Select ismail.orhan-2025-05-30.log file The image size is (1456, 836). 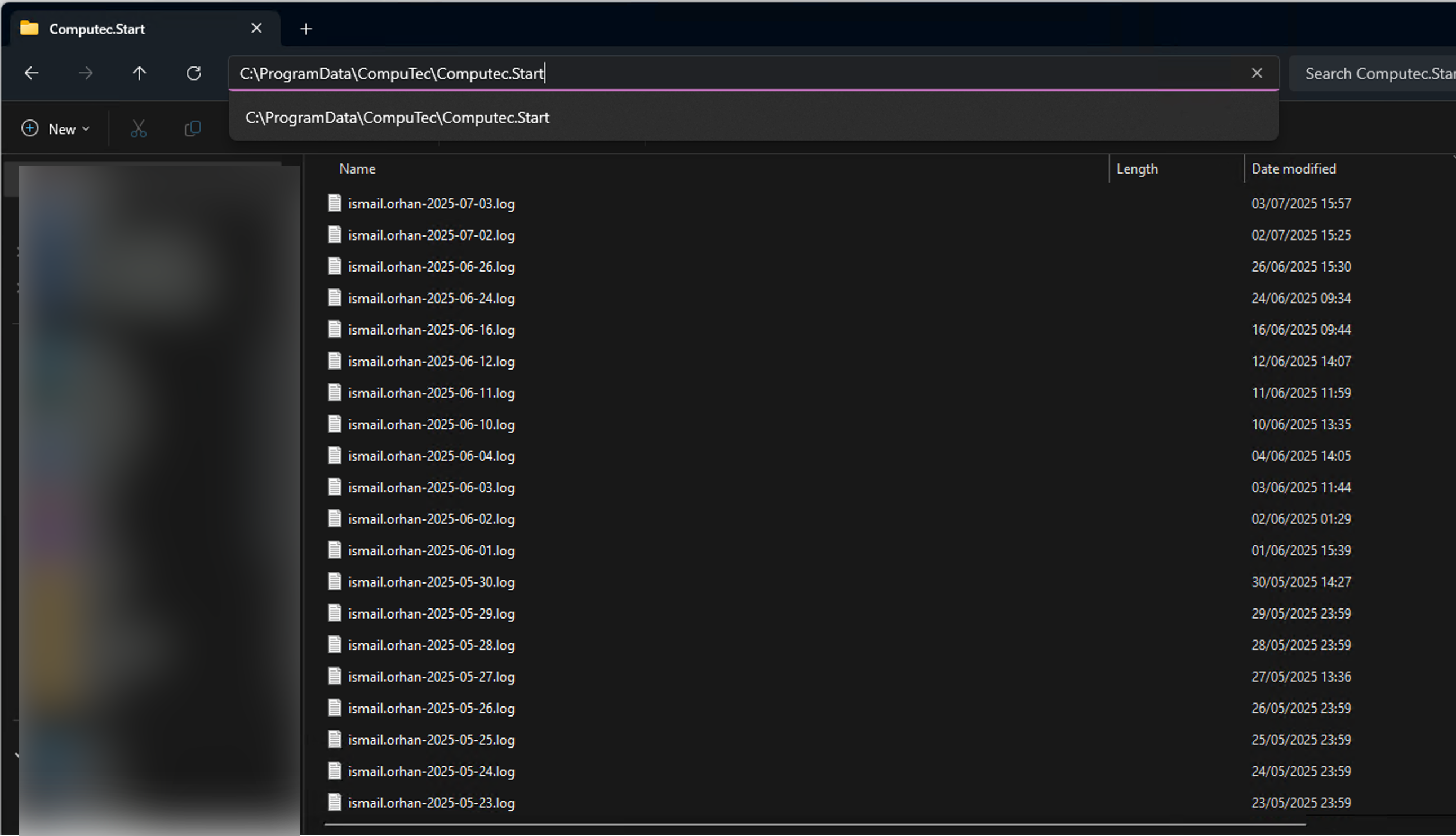(x=431, y=582)
